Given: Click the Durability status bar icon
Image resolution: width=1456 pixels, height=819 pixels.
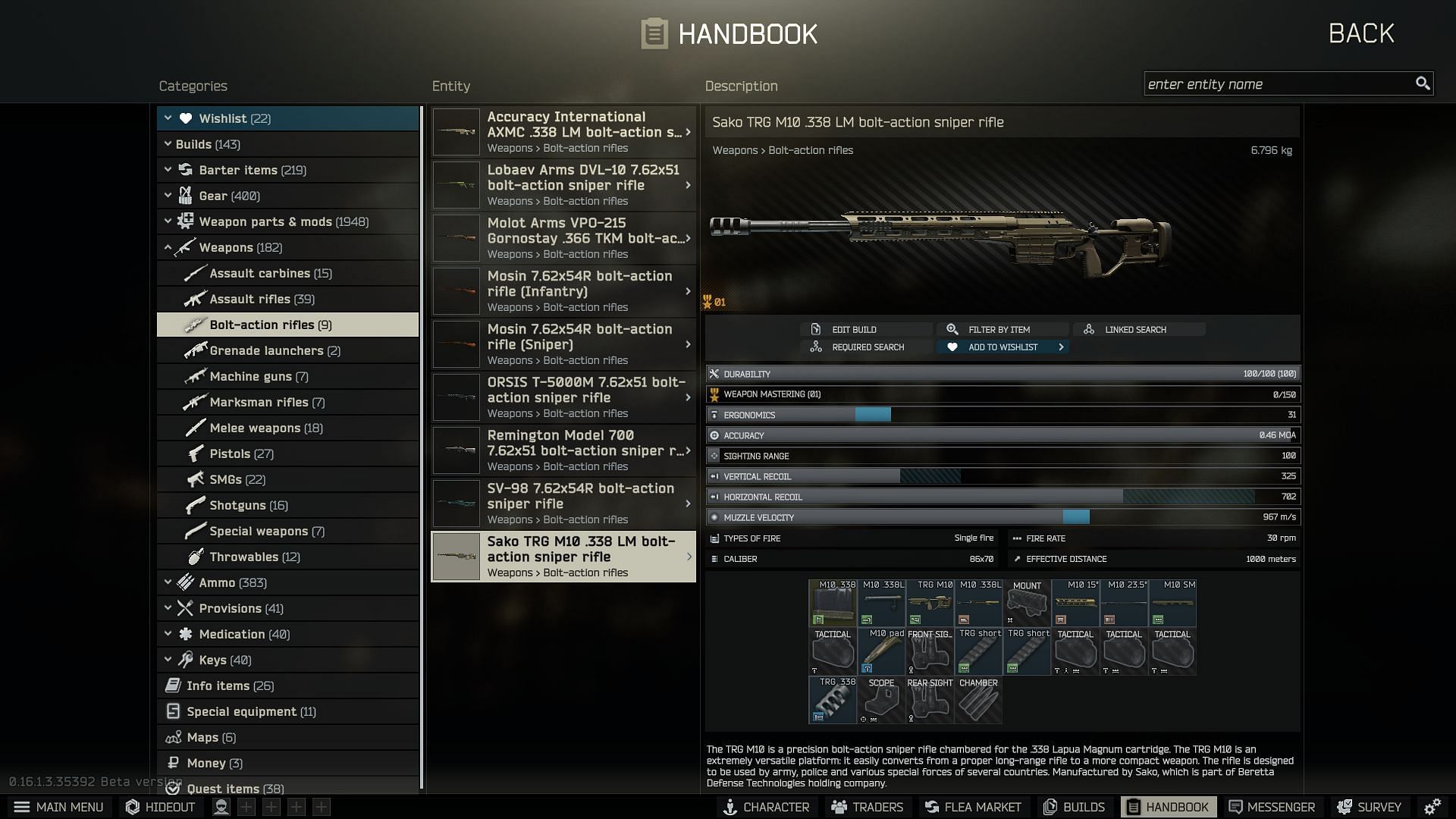Looking at the screenshot, I should 714,373.
